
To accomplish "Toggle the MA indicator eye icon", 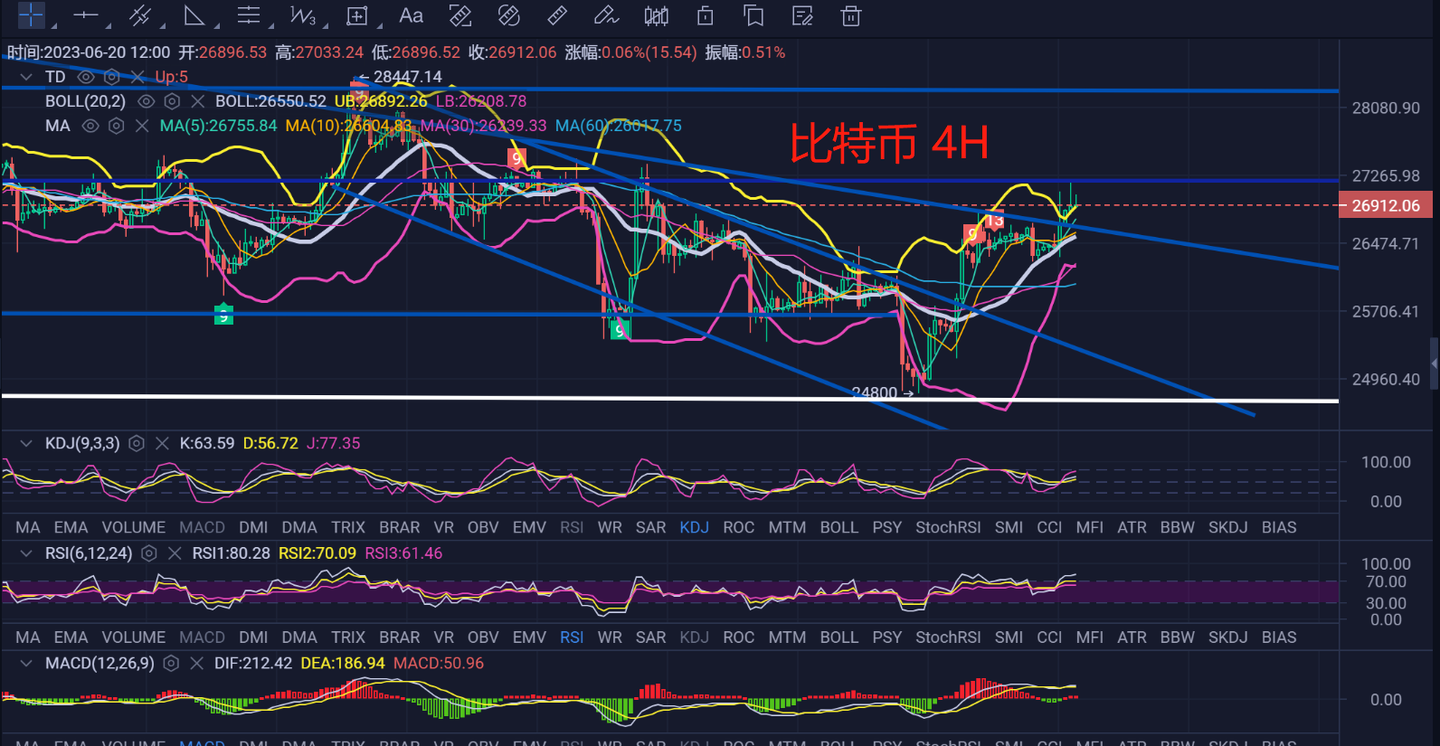I will (90, 126).
